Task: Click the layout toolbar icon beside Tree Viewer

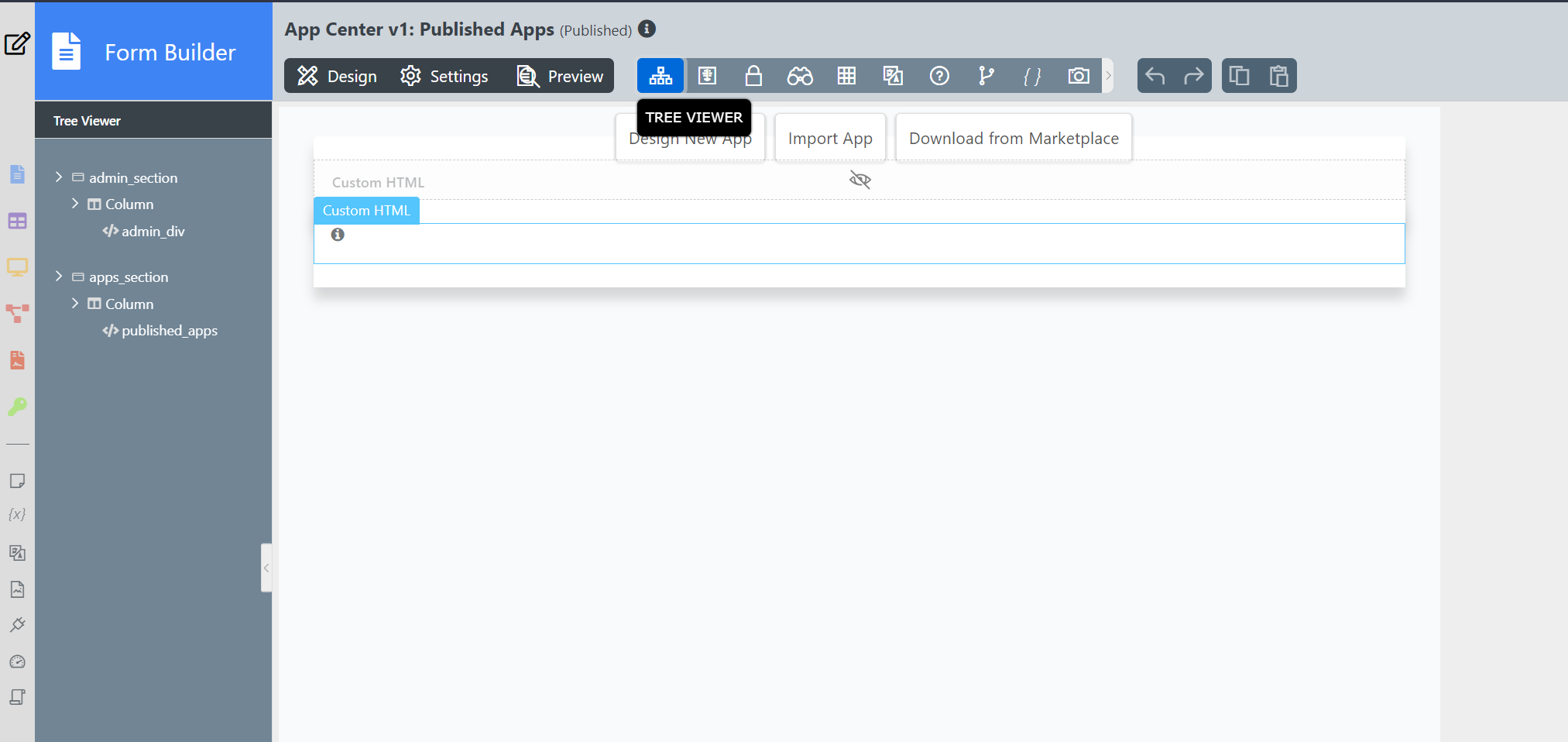Action: (x=707, y=76)
